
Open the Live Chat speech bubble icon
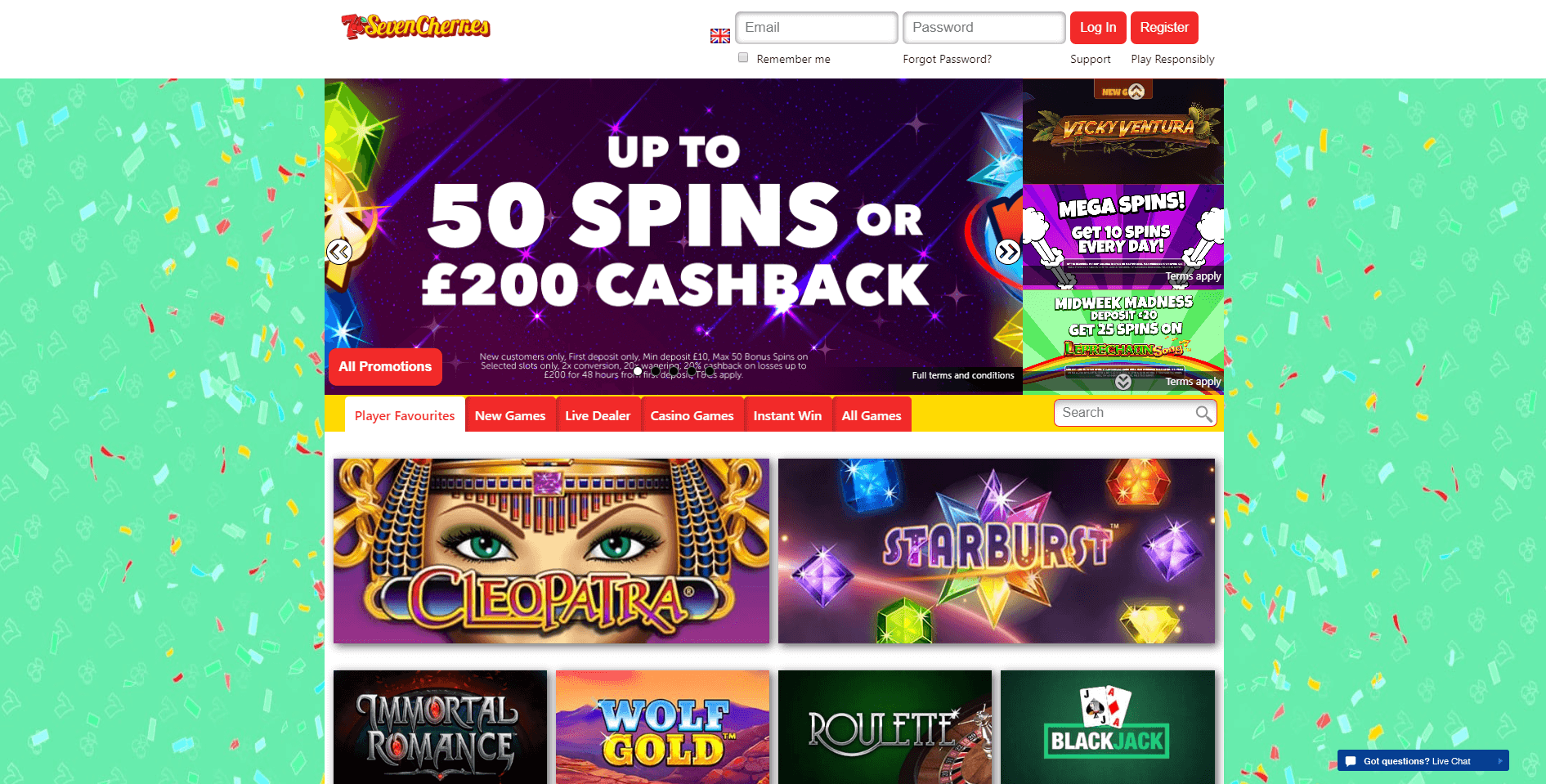(1351, 761)
